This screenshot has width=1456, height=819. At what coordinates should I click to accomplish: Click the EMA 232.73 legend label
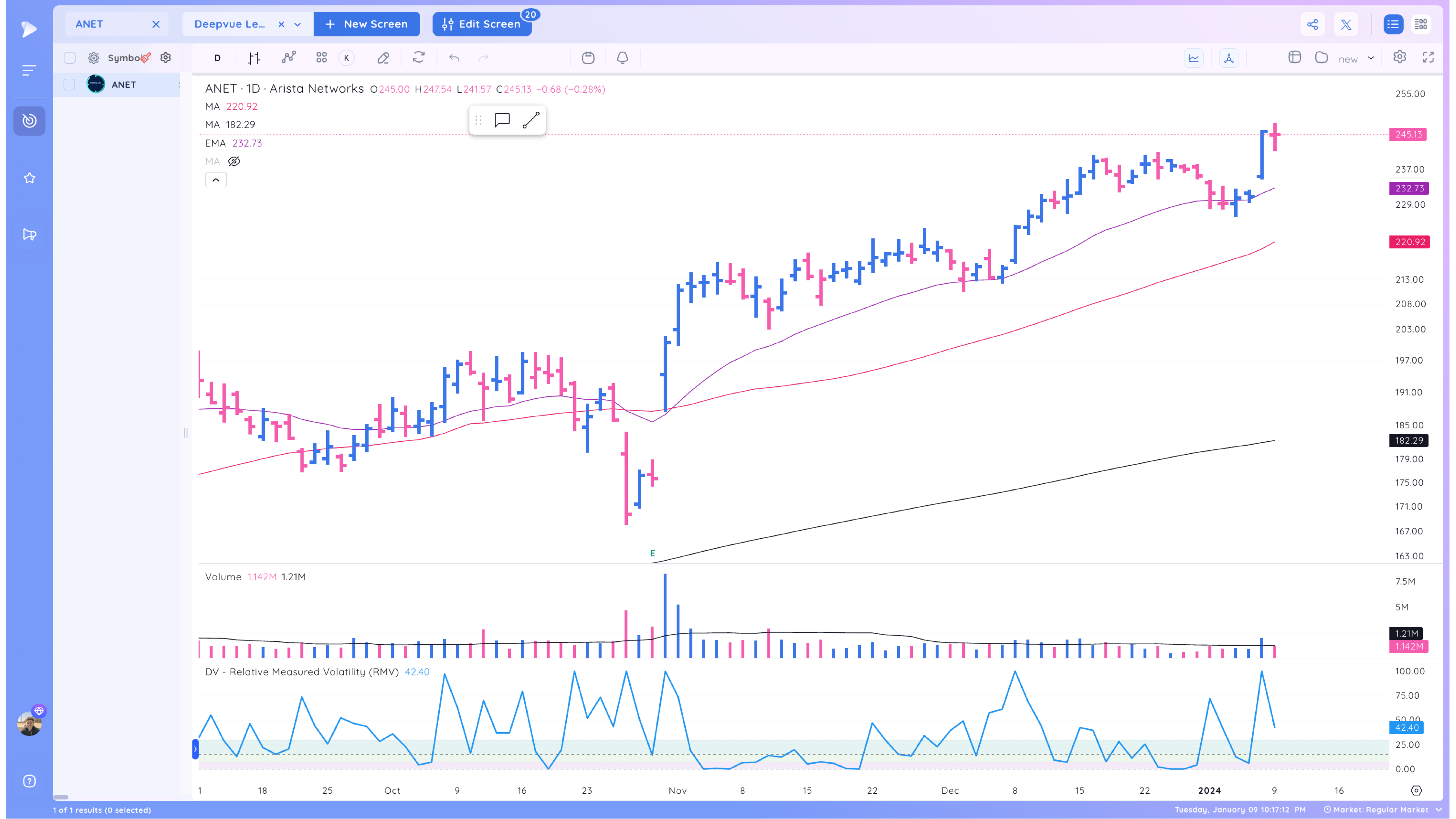(233, 143)
